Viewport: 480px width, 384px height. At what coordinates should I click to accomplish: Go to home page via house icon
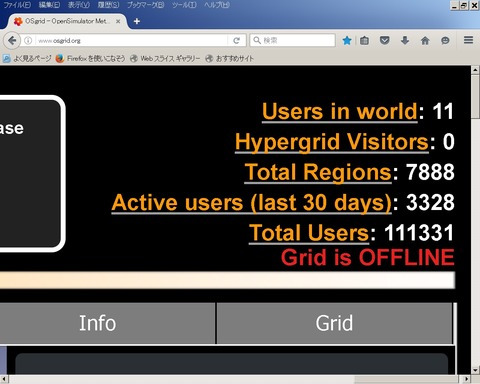coord(425,41)
